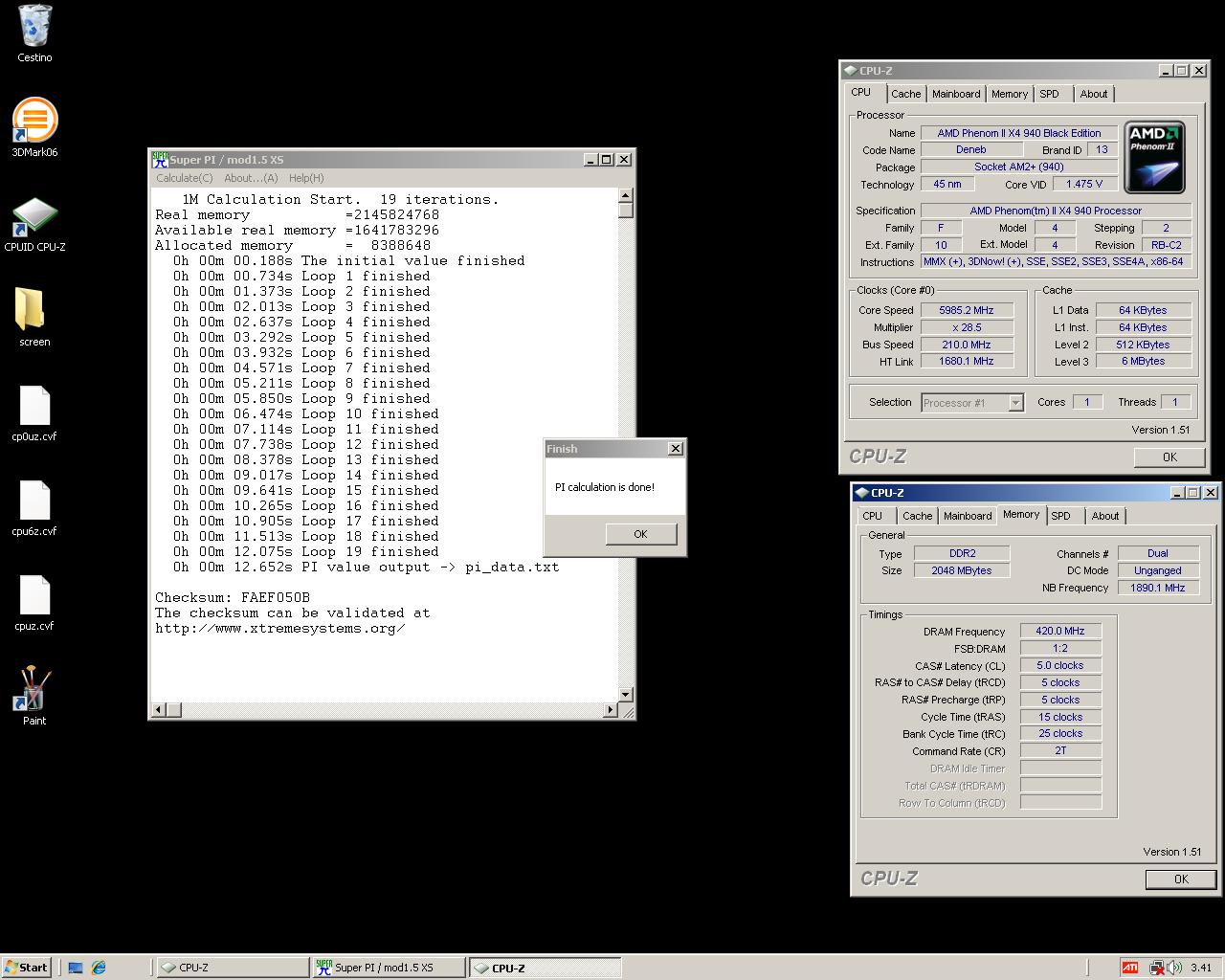Switch to first CPU-Z taskbar button
The height and width of the screenshot is (980, 1225).
(x=232, y=968)
